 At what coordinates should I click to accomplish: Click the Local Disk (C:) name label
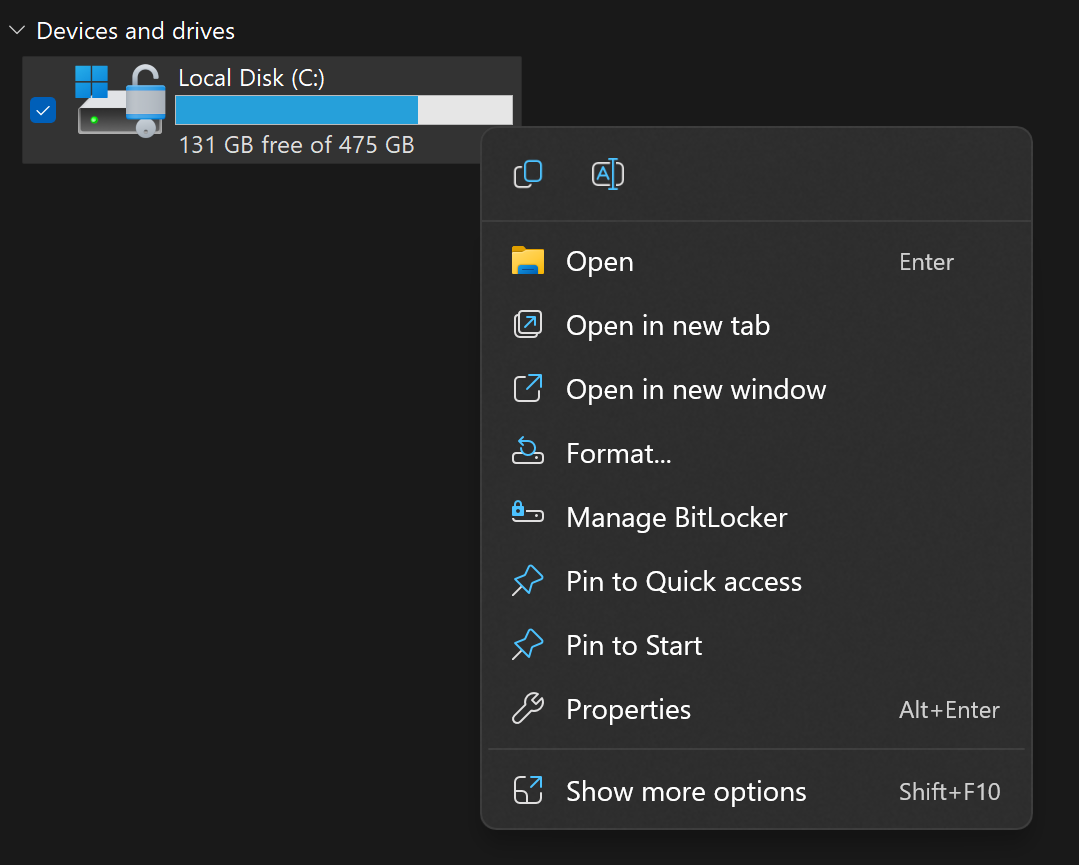coord(251,78)
